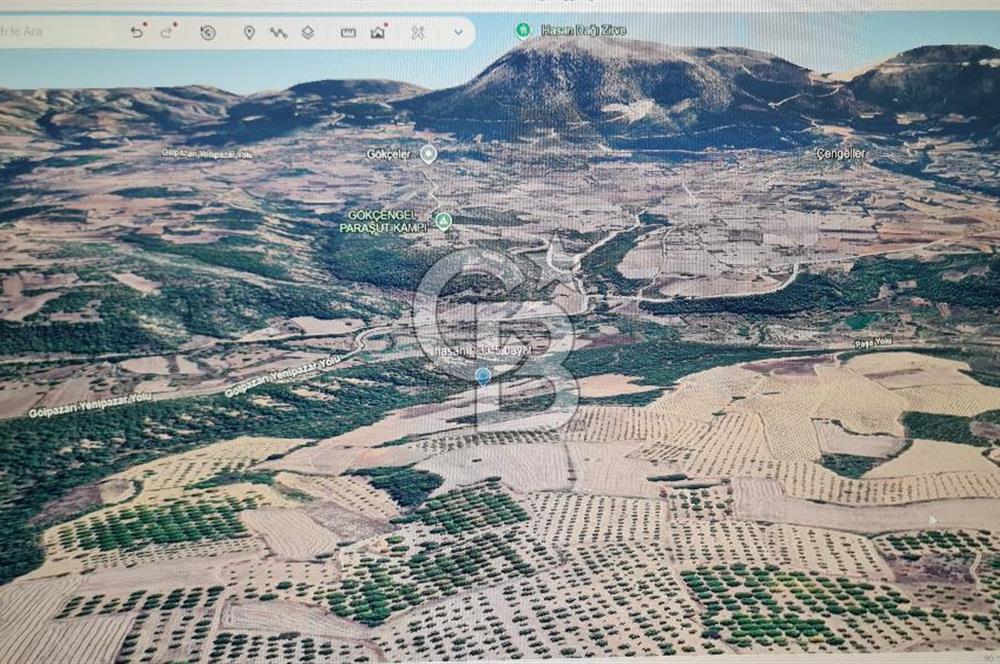This screenshot has width=1000, height=664.
Task: Click the image overlay icon with red dot
Action: (x=378, y=32)
